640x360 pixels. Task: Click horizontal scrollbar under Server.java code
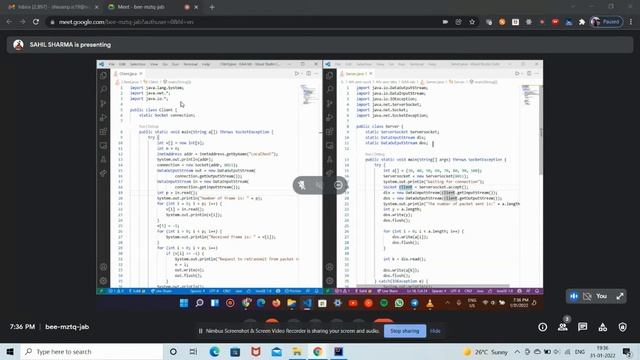click(433, 286)
